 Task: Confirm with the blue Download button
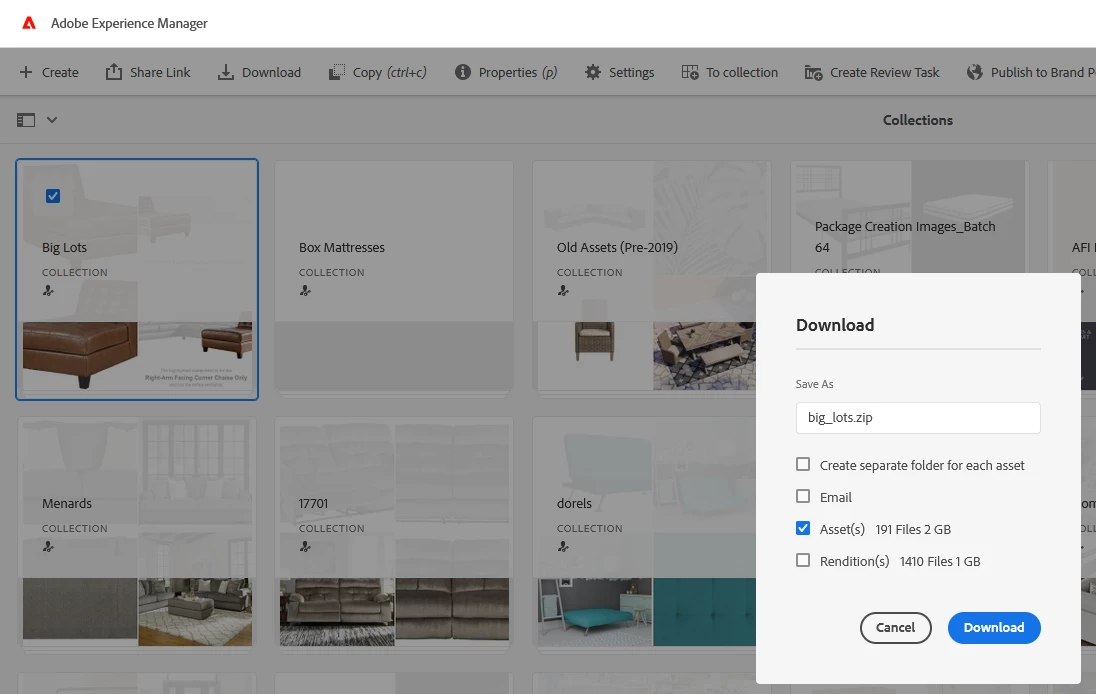click(994, 628)
